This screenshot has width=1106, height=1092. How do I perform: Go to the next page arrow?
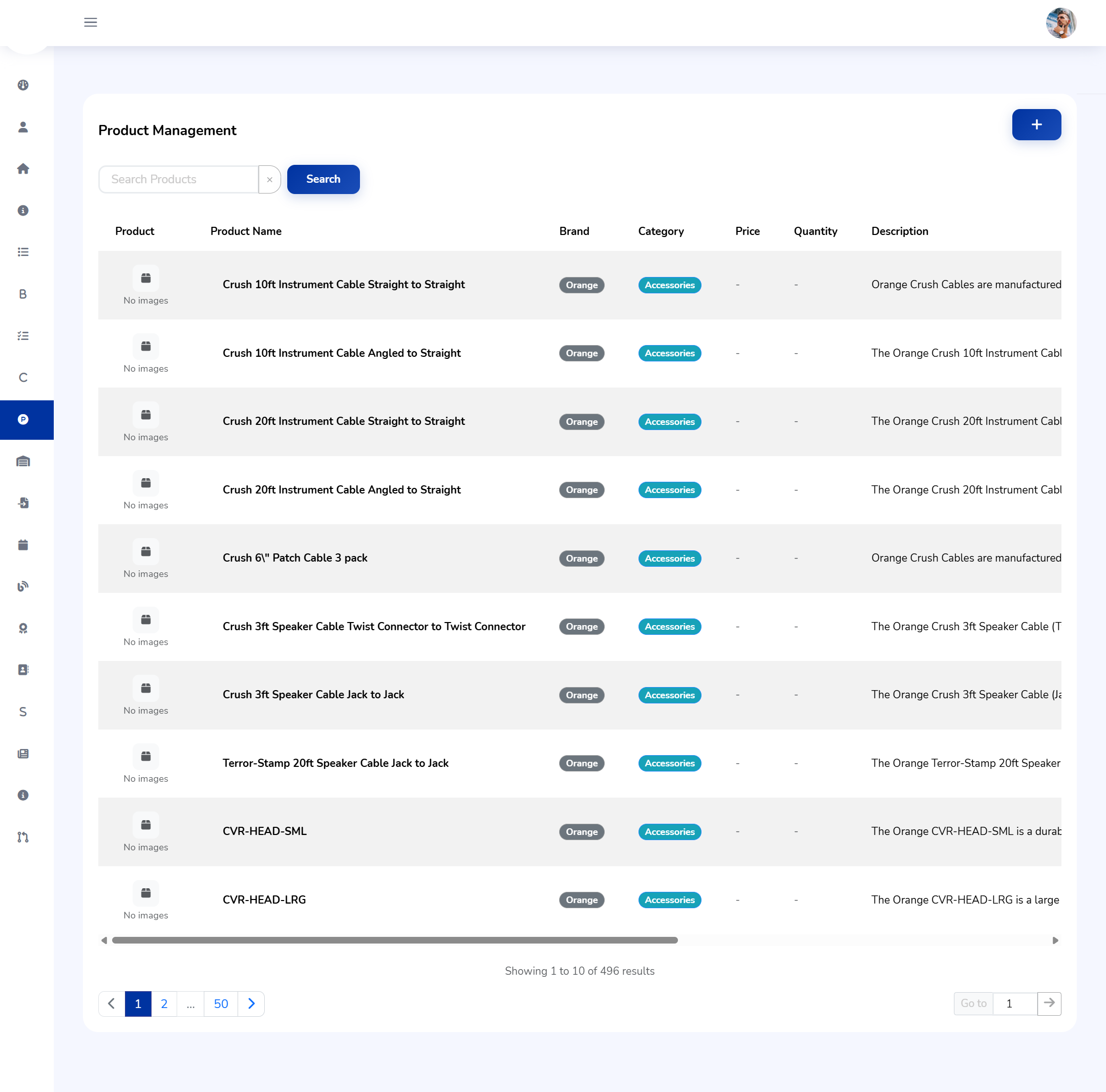click(x=251, y=1003)
